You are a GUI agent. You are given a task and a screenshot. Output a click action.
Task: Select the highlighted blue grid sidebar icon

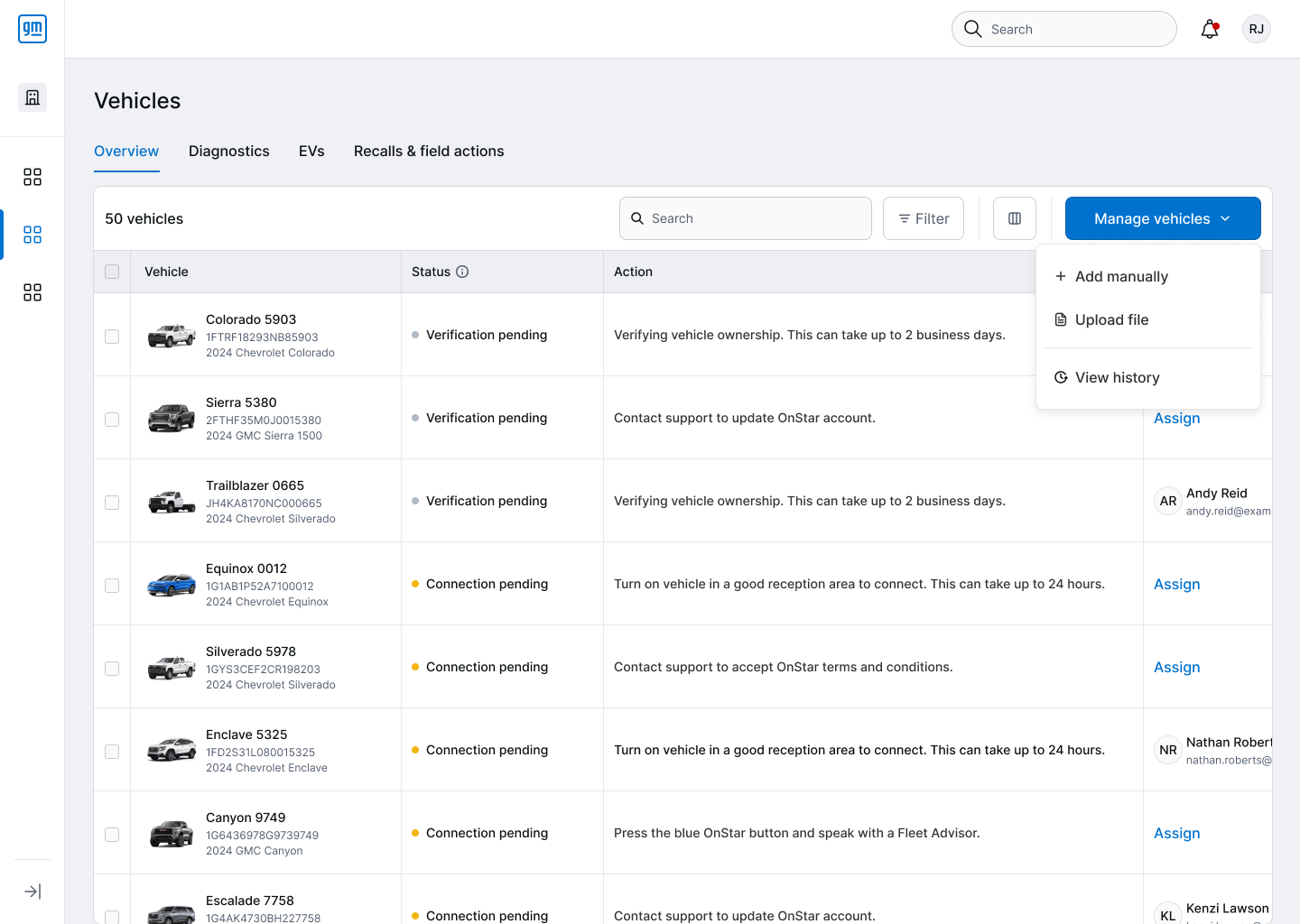click(x=32, y=235)
